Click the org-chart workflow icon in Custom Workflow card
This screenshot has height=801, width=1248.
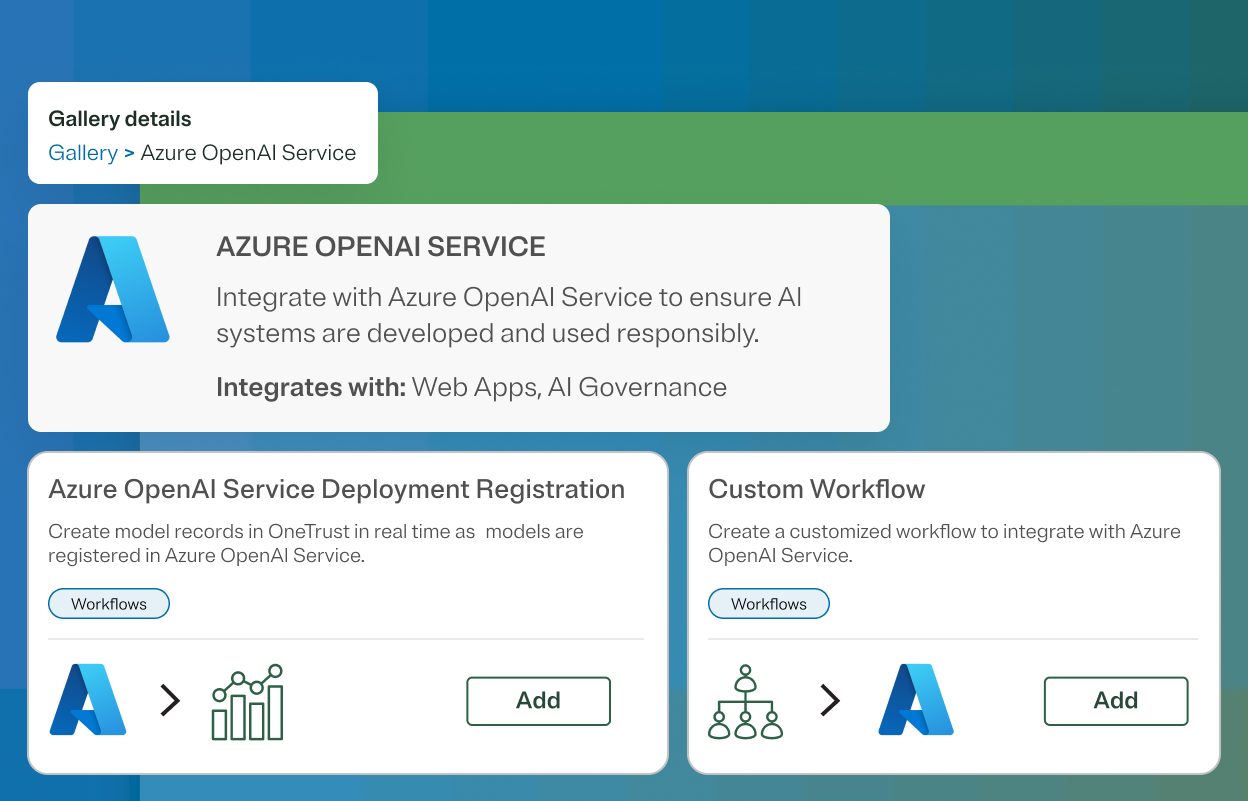745,700
